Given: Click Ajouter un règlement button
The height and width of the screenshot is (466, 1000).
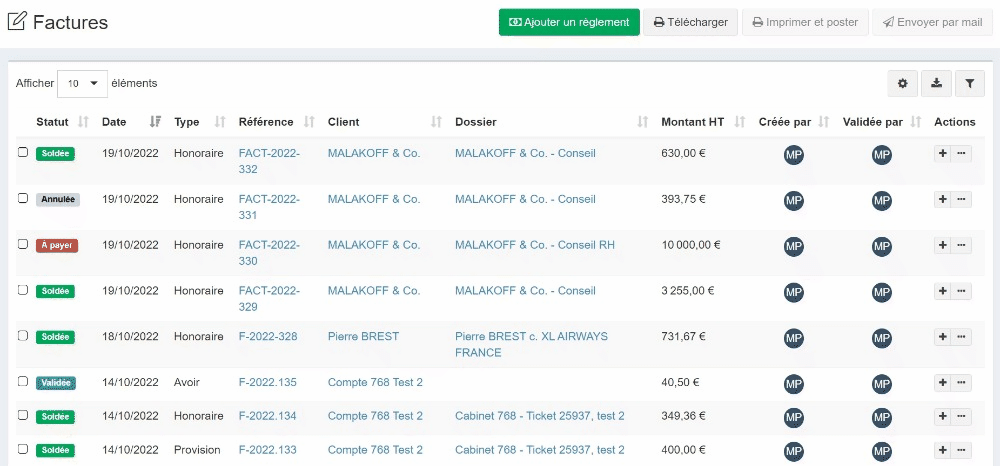Looking at the screenshot, I should pos(569,22).
